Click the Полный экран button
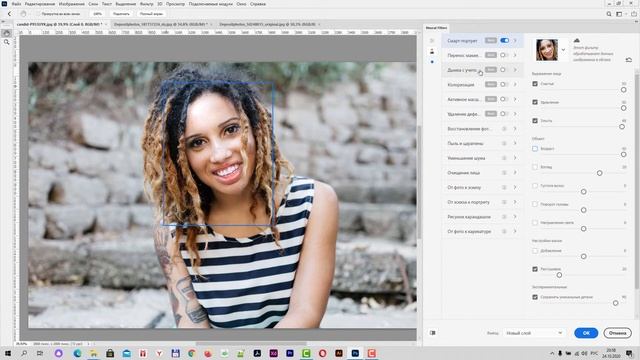The width and height of the screenshot is (640, 360). 151,14
